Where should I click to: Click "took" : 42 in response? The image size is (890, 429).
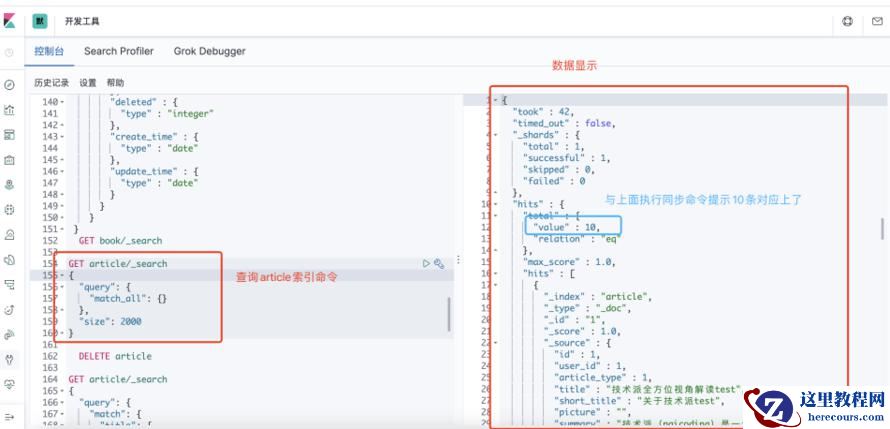pyautogui.click(x=543, y=112)
